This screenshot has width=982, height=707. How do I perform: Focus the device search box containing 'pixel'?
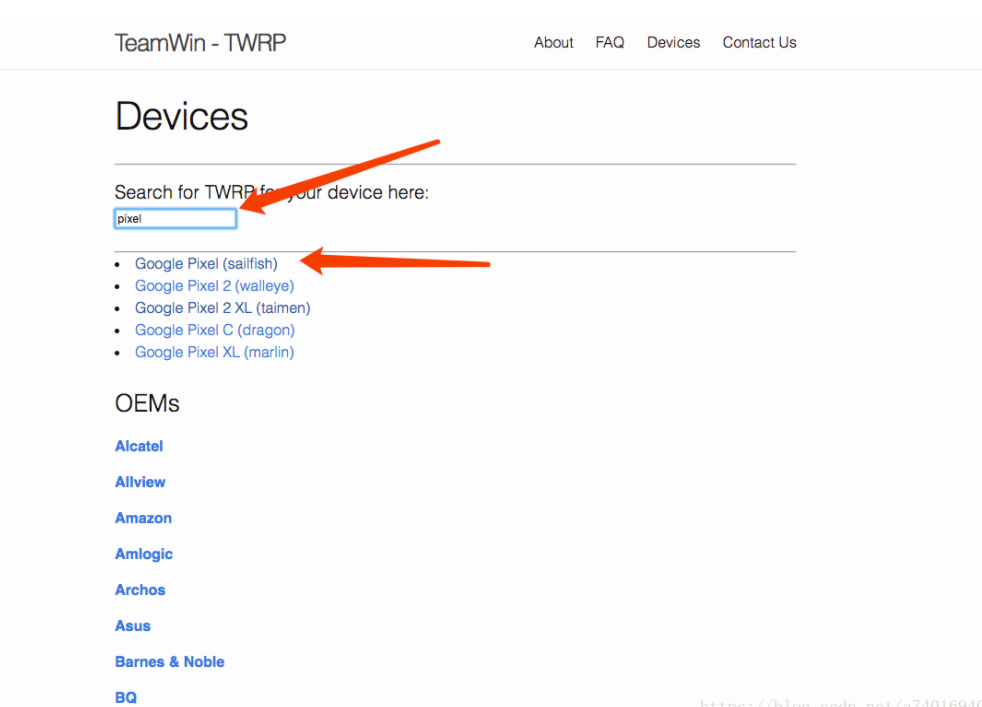point(175,219)
